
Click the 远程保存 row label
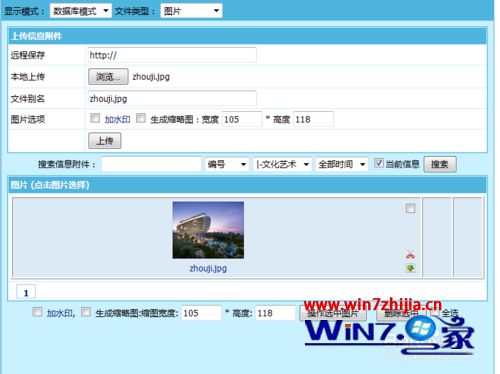click(x=28, y=55)
